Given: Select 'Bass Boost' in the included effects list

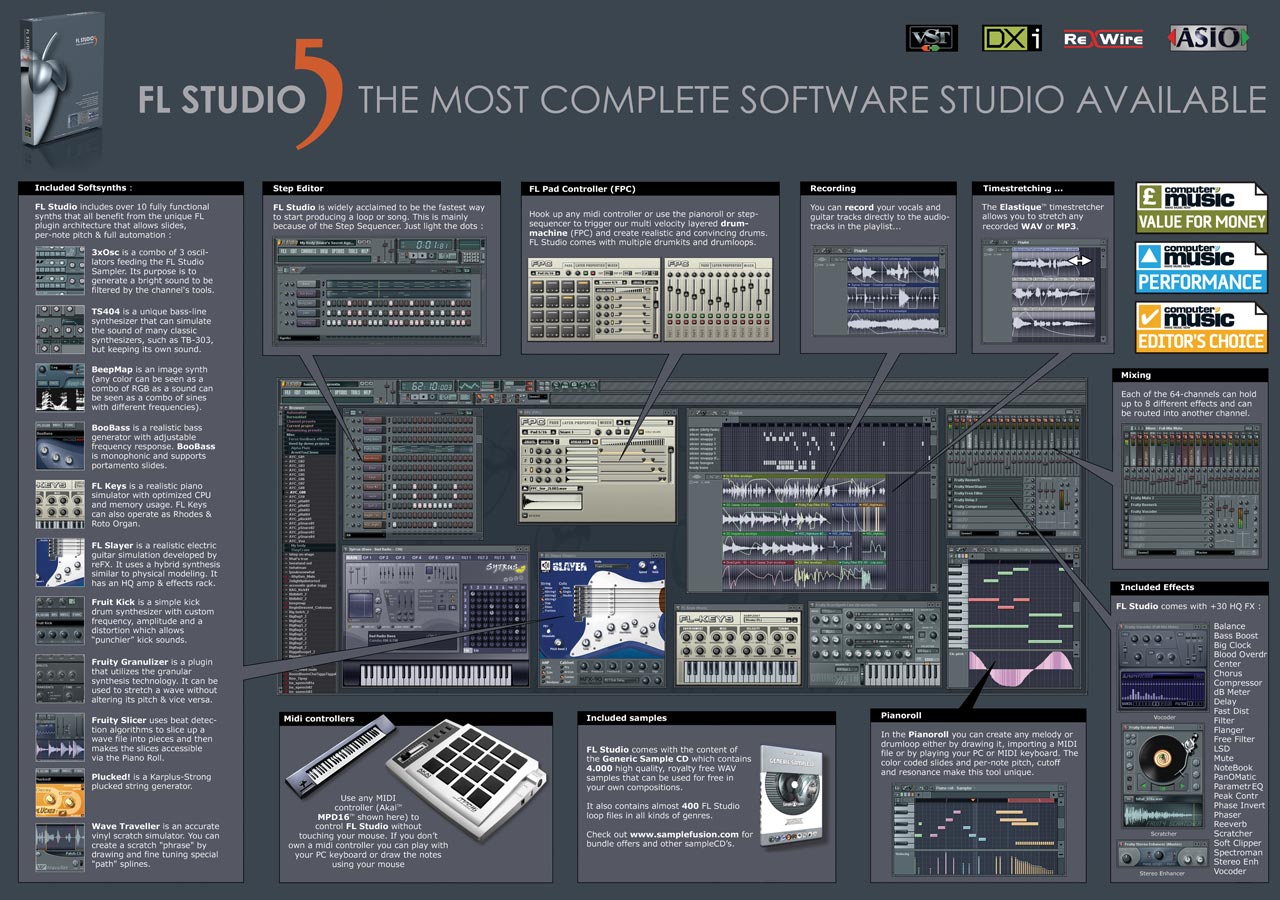Looking at the screenshot, I should click(x=1236, y=635).
